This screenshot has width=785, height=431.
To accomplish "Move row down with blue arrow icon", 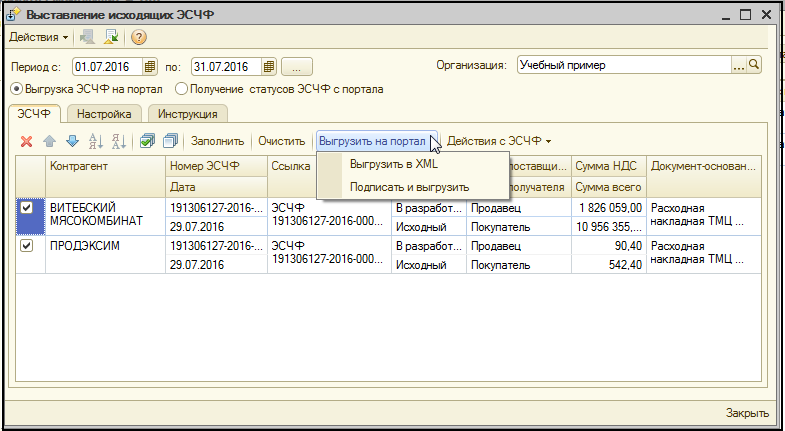I will (71, 141).
